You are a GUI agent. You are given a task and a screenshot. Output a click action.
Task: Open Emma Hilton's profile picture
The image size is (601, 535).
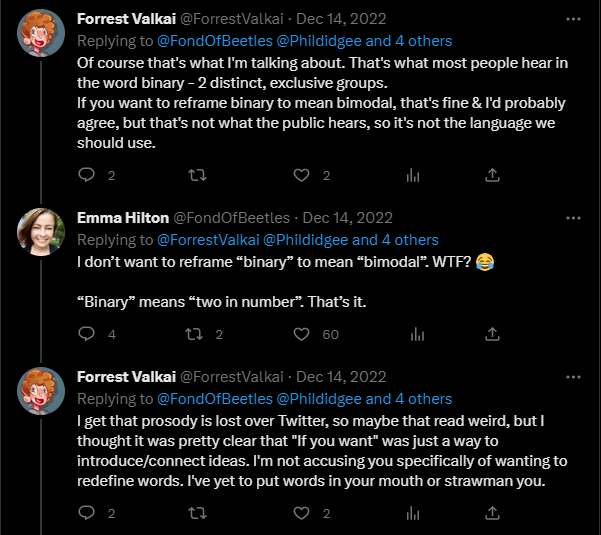(41, 231)
